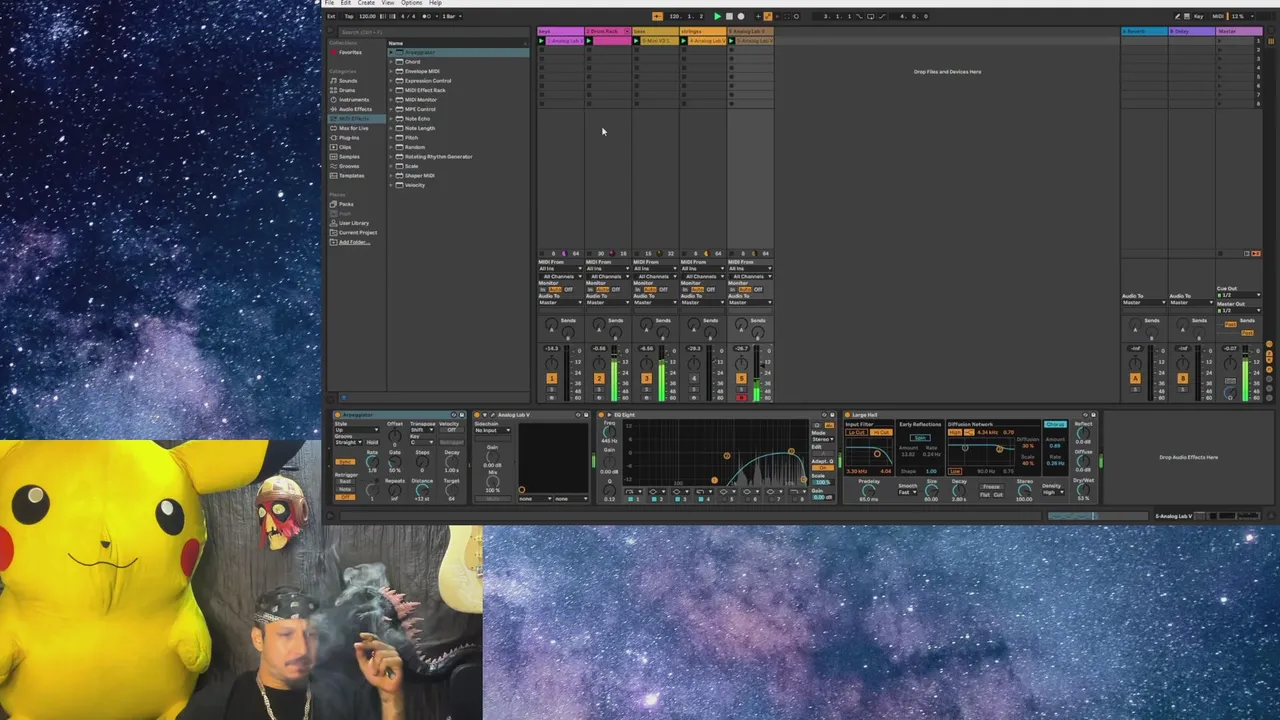The image size is (1280, 720).
Task: Click Spin button in Early Reflections
Action: pyautogui.click(x=920, y=438)
